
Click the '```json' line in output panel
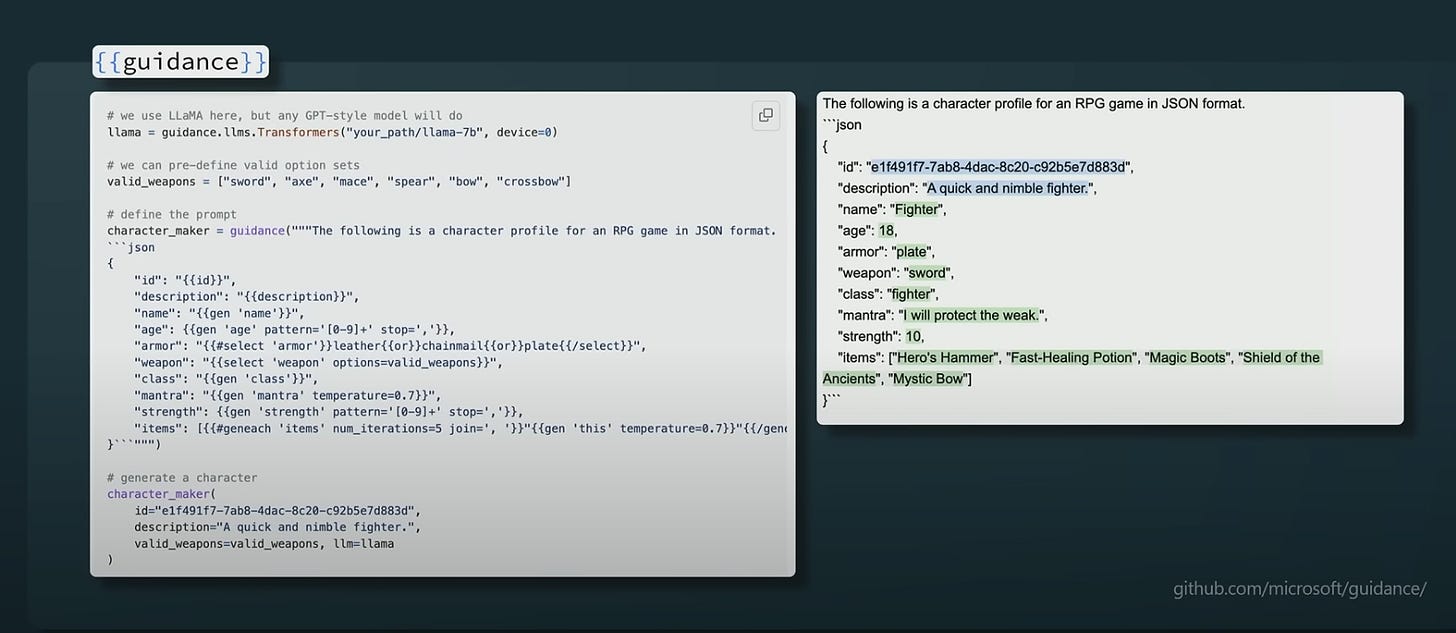pos(842,125)
